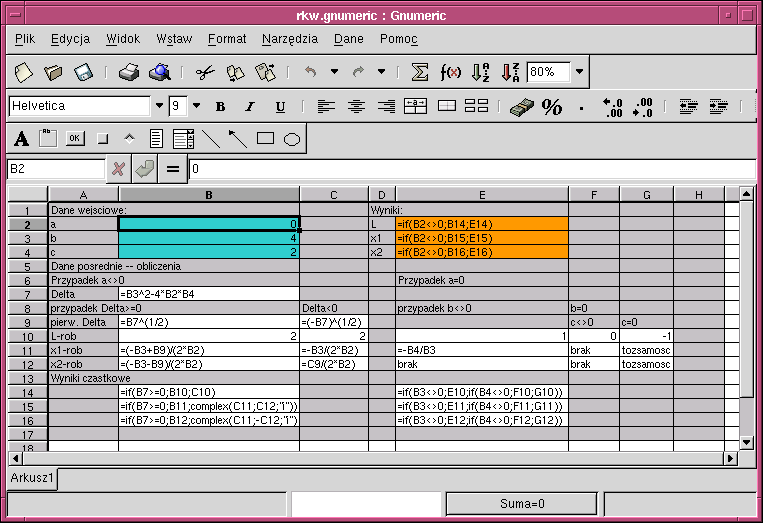Click the Save file diskette icon
This screenshot has width=763, height=523.
click(83, 72)
